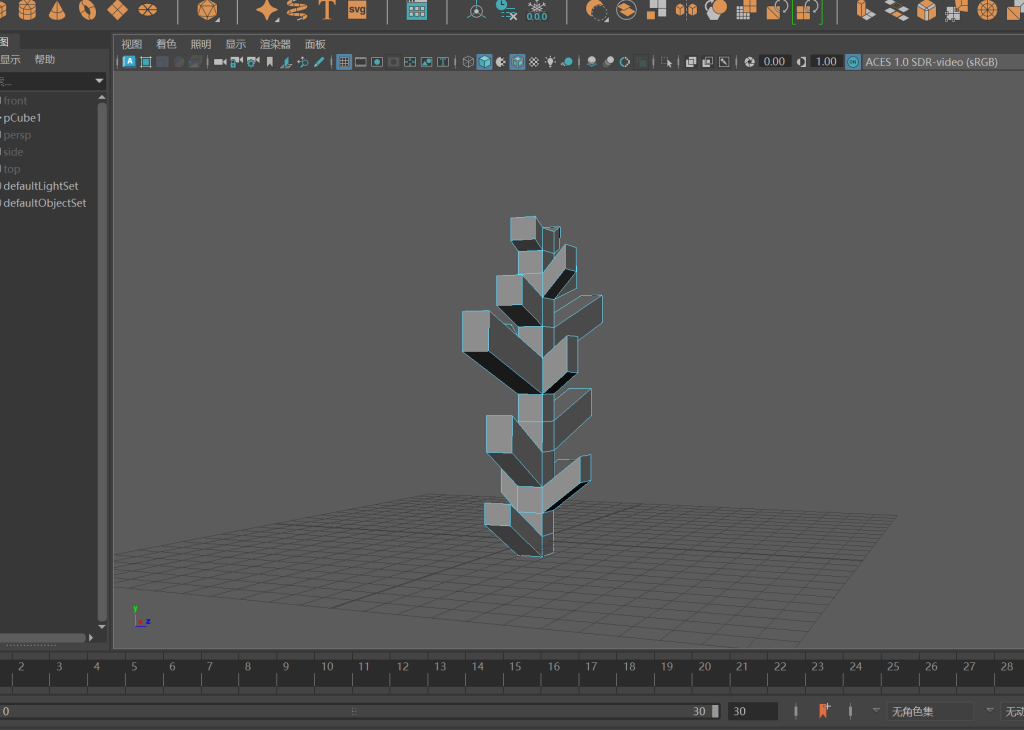This screenshot has height=730, width=1024.
Task: Open the outliner search field dropdown arrow
Action: pyautogui.click(x=99, y=81)
